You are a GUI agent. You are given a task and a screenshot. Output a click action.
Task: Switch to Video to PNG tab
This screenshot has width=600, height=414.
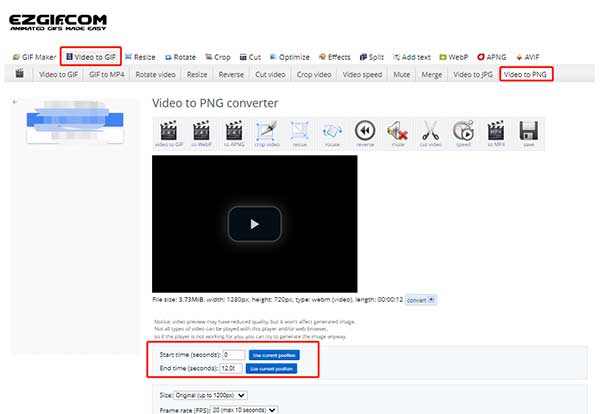coord(525,74)
